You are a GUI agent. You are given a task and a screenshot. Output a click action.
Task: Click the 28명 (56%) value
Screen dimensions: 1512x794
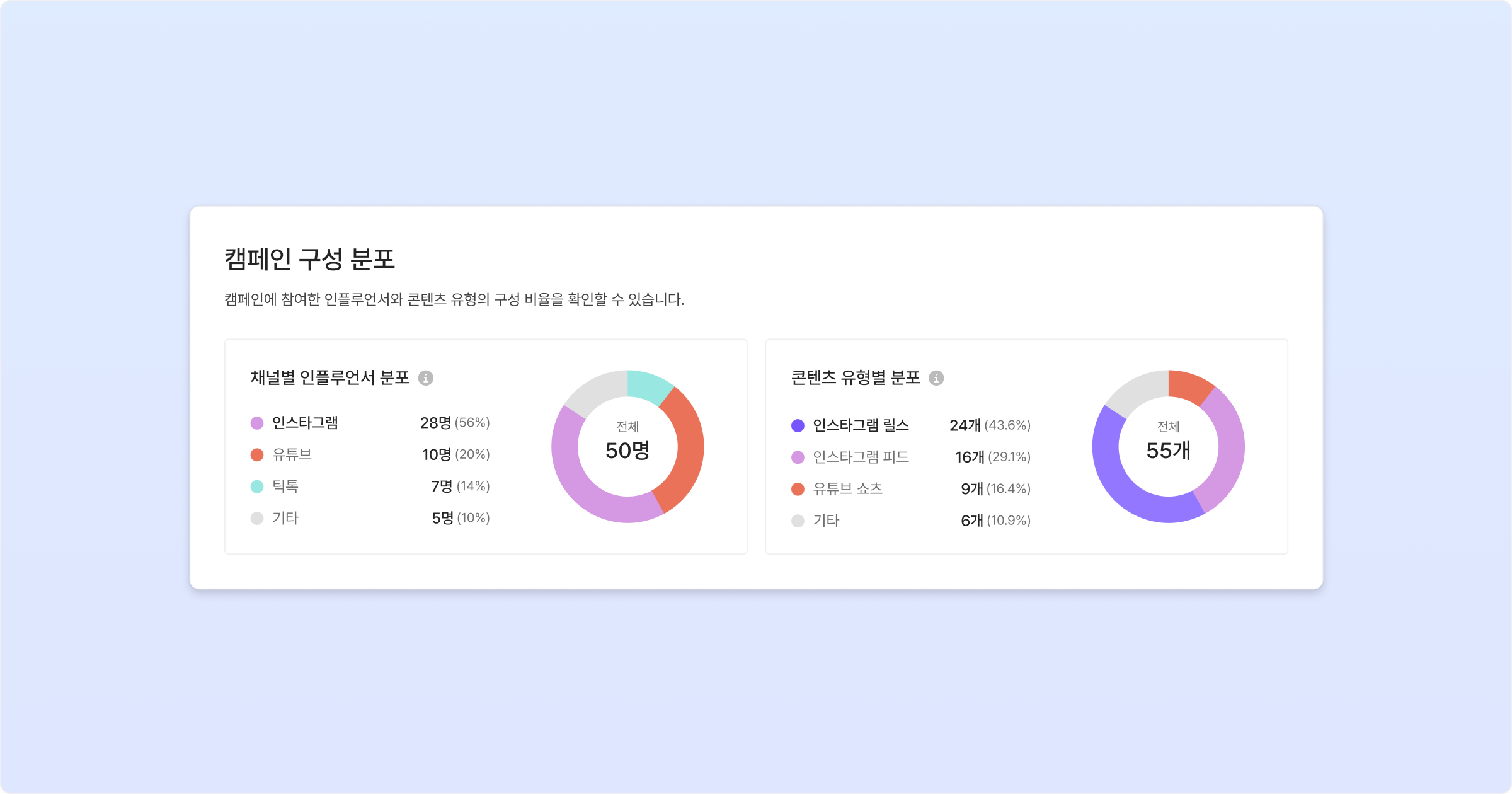(x=455, y=423)
